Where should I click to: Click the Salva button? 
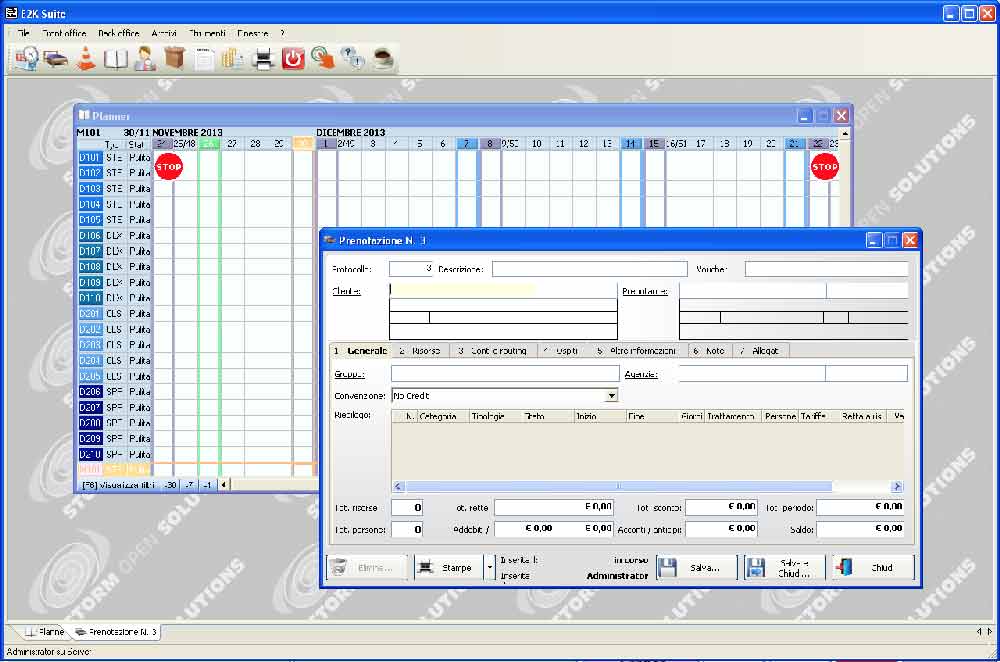coord(696,567)
